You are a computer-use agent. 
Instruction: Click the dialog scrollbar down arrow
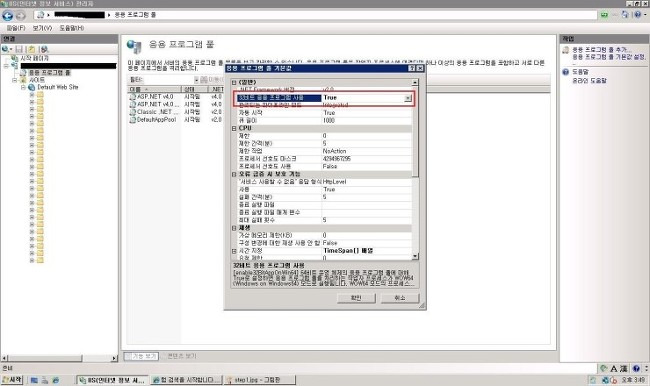tap(415, 257)
